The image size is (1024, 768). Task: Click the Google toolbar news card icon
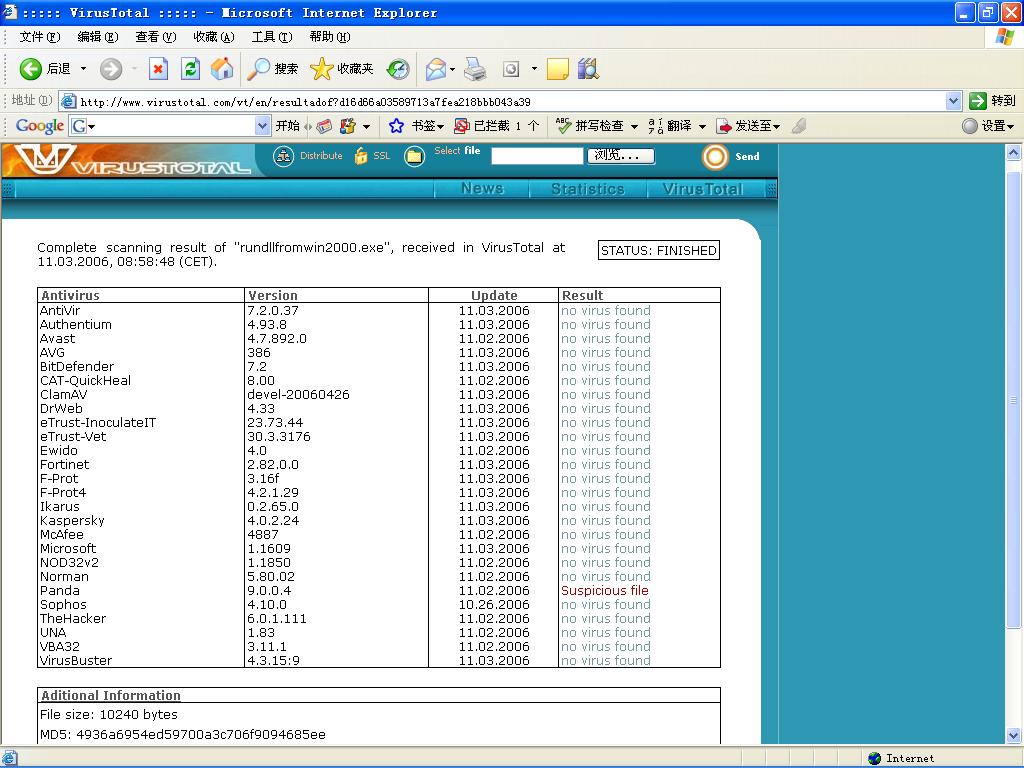point(324,126)
